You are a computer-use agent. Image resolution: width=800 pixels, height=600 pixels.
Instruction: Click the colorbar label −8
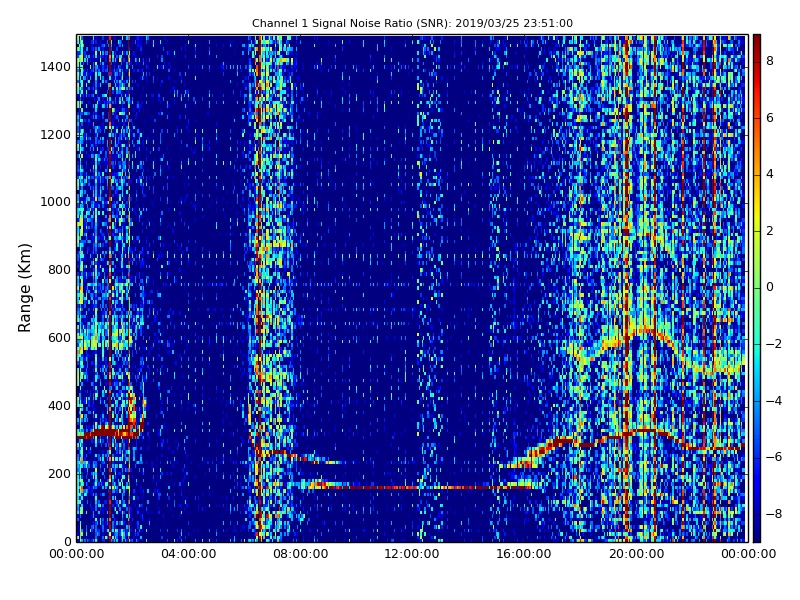[774, 514]
